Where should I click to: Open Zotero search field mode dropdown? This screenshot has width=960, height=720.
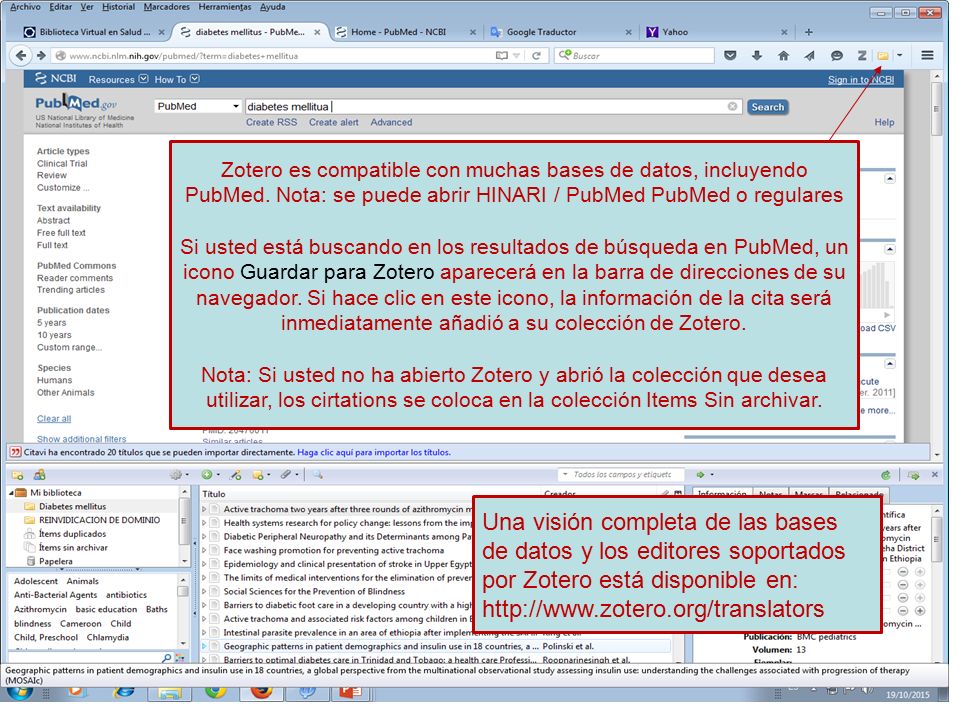point(565,475)
